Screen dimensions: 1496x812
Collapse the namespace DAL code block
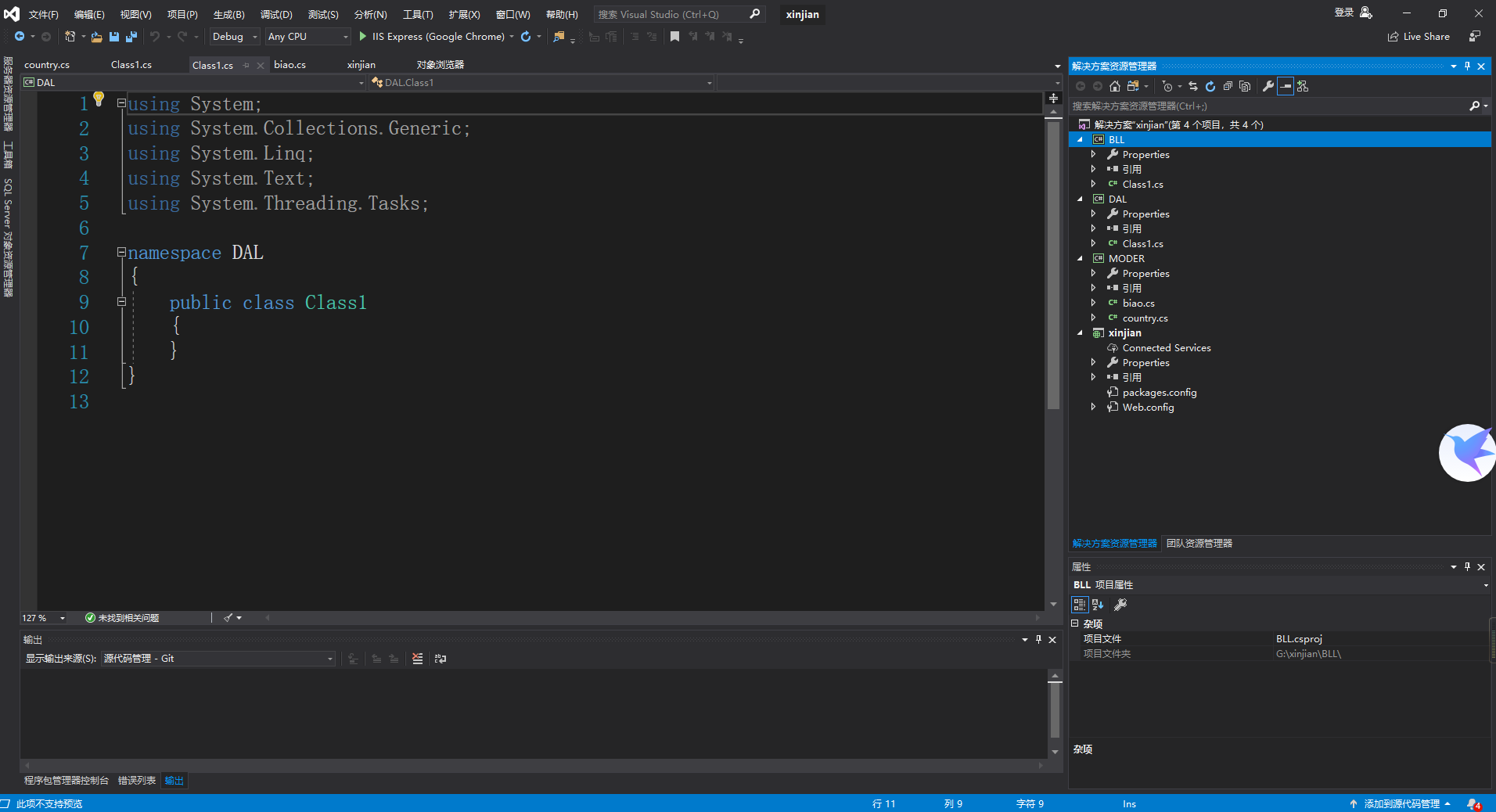pyautogui.click(x=121, y=252)
